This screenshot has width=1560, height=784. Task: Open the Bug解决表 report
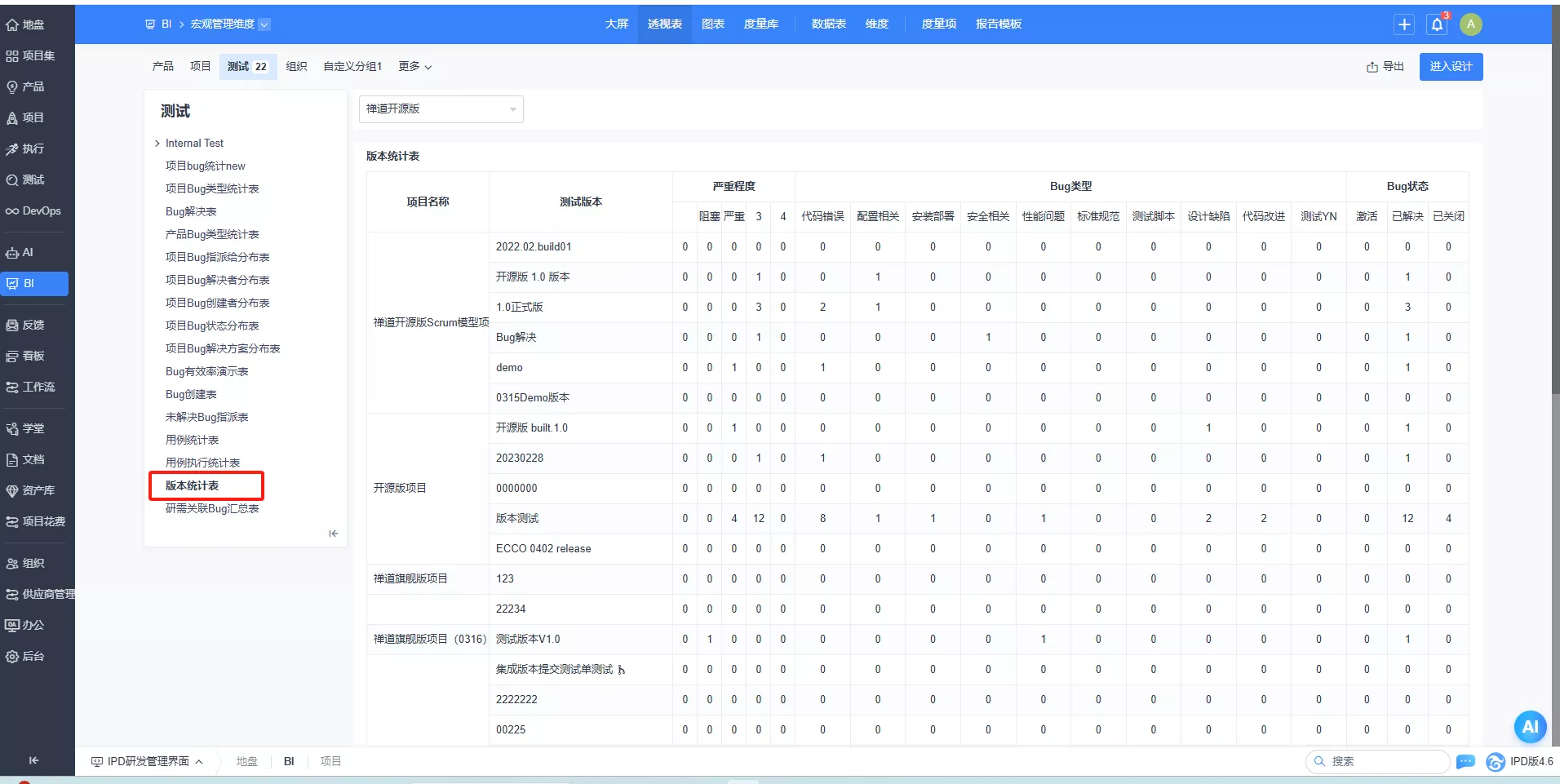pos(191,212)
